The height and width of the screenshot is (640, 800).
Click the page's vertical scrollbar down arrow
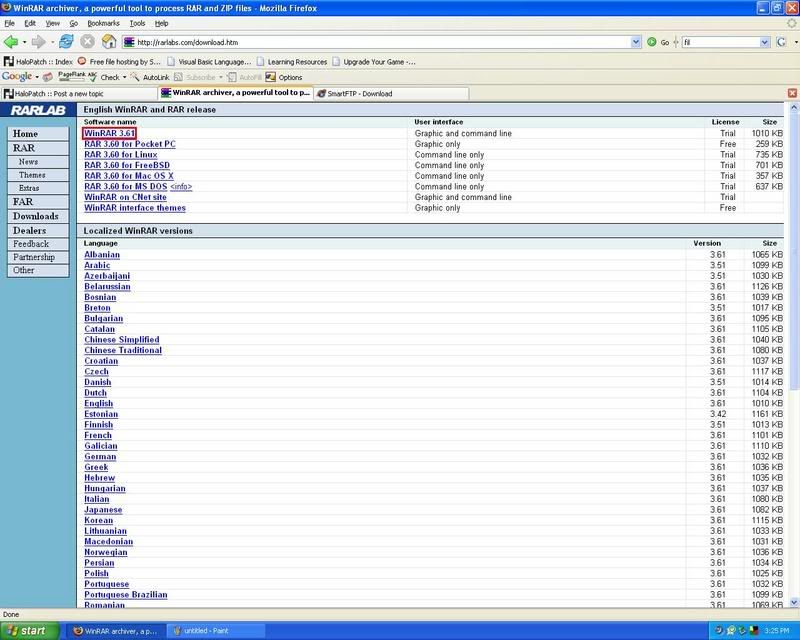pyautogui.click(x=794, y=603)
